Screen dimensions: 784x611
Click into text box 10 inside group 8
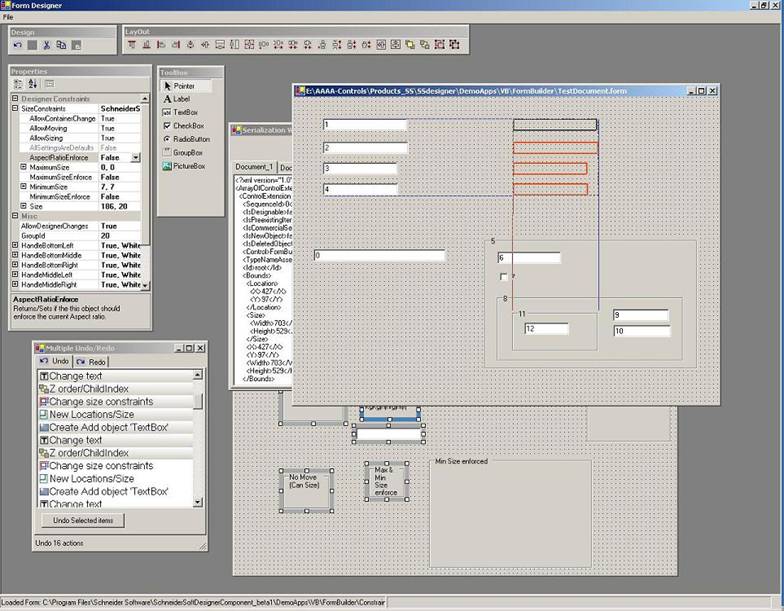point(642,331)
